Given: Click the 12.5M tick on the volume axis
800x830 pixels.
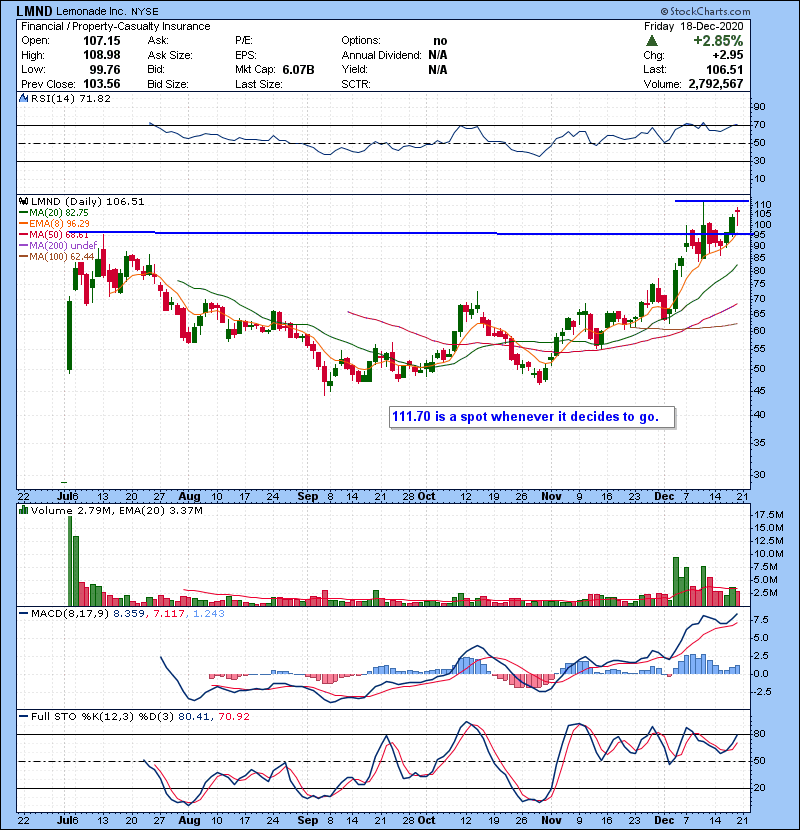Looking at the screenshot, I should click(x=768, y=540).
